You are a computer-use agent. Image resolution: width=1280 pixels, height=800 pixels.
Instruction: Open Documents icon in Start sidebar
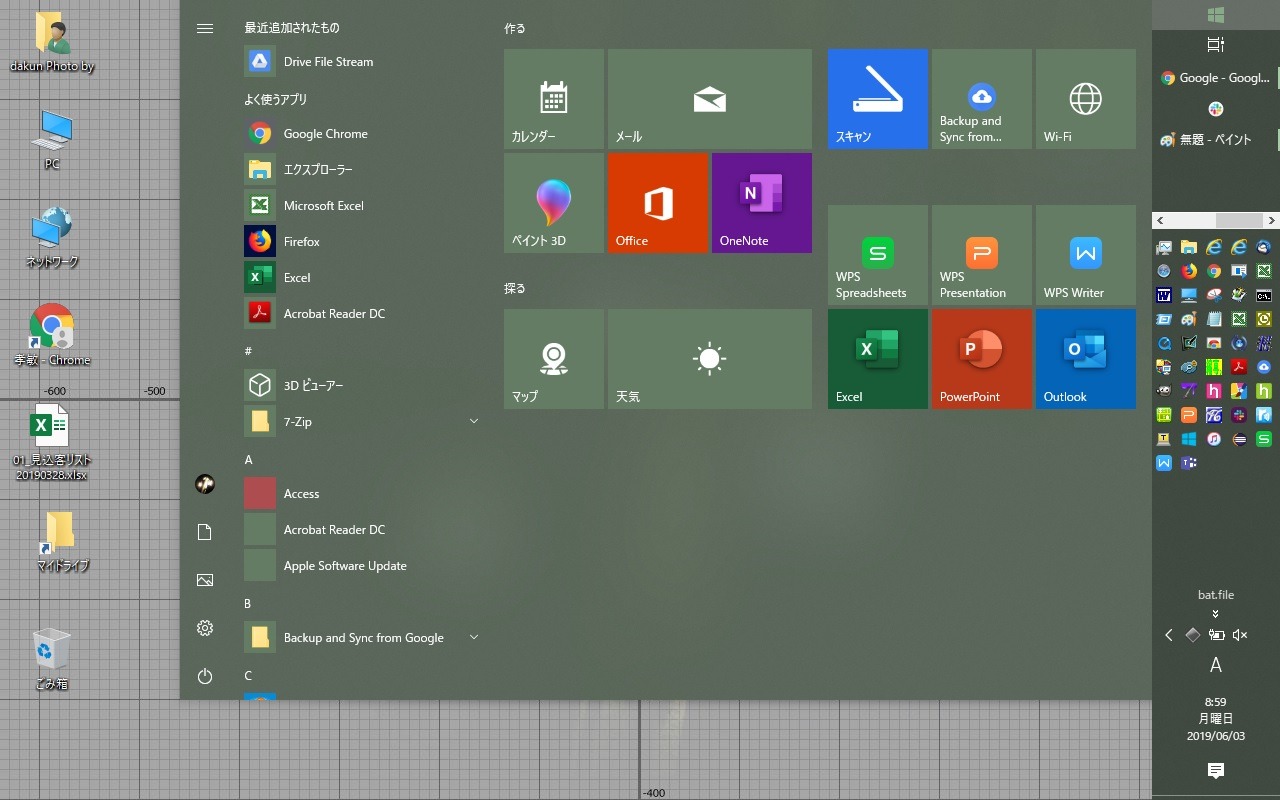[x=205, y=532]
